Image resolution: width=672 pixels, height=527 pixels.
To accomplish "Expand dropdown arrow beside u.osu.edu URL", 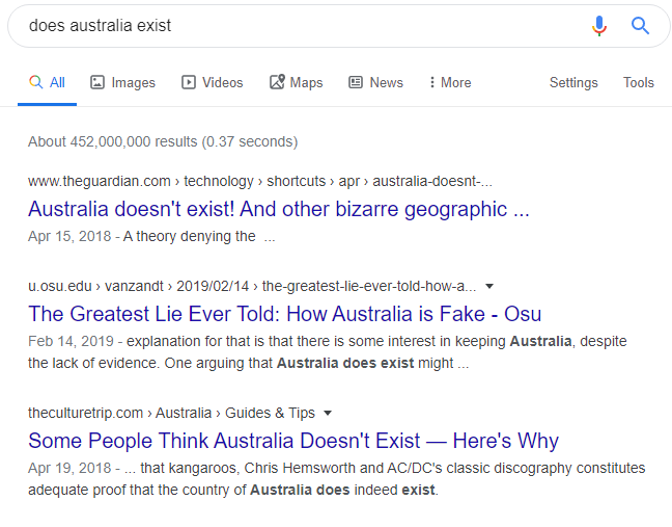I will pos(488,286).
